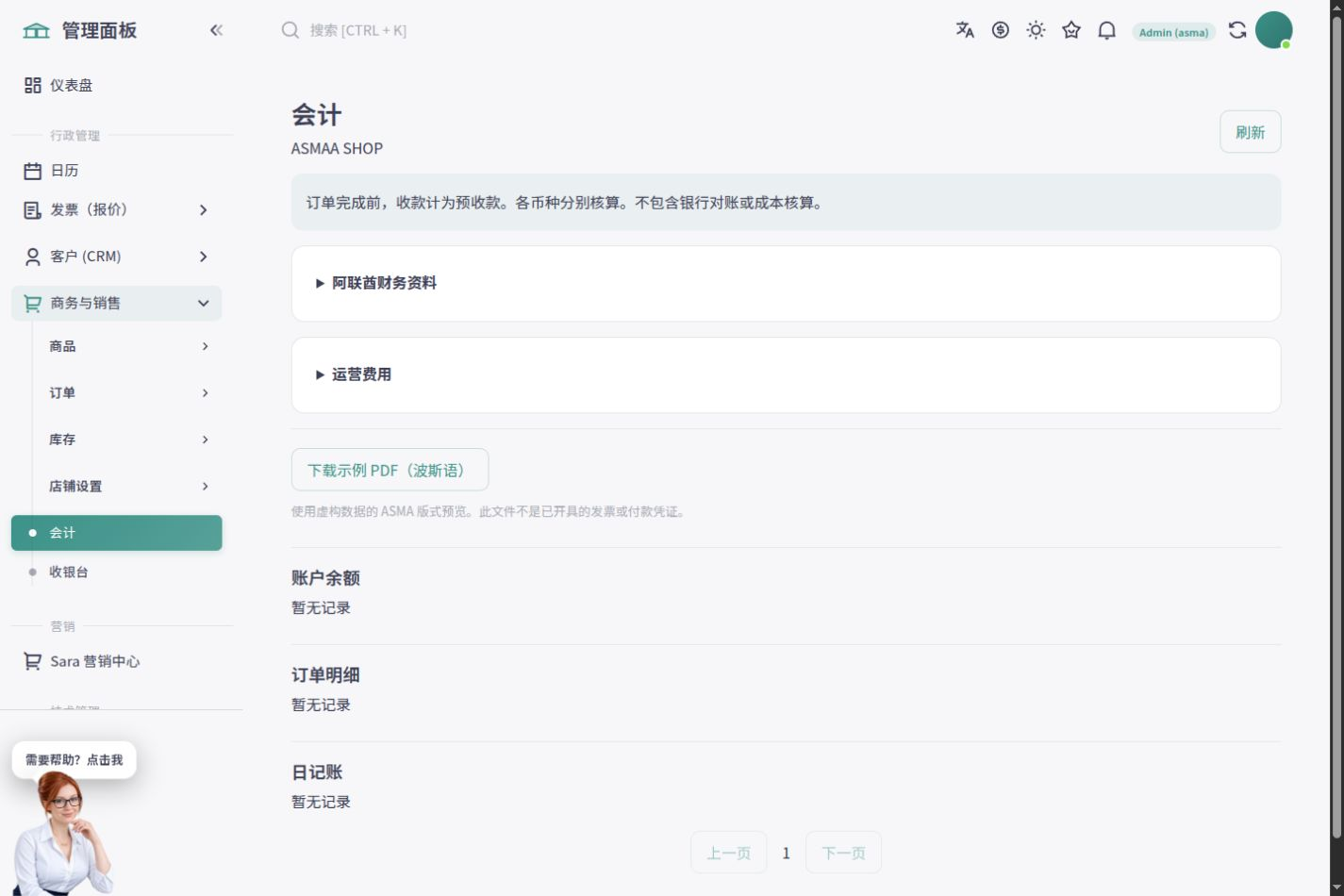Go to 上一页 previous page
The height and width of the screenshot is (896, 1344).
click(x=729, y=853)
